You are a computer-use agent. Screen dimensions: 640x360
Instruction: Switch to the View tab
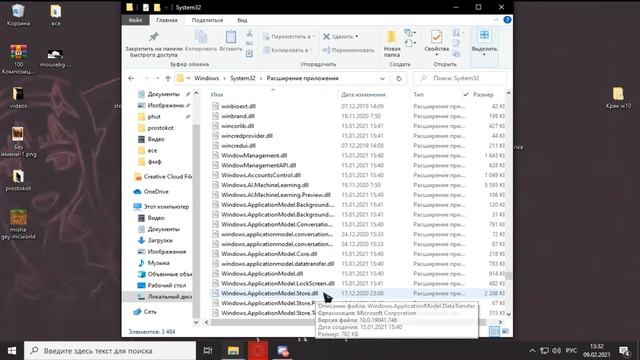242,20
